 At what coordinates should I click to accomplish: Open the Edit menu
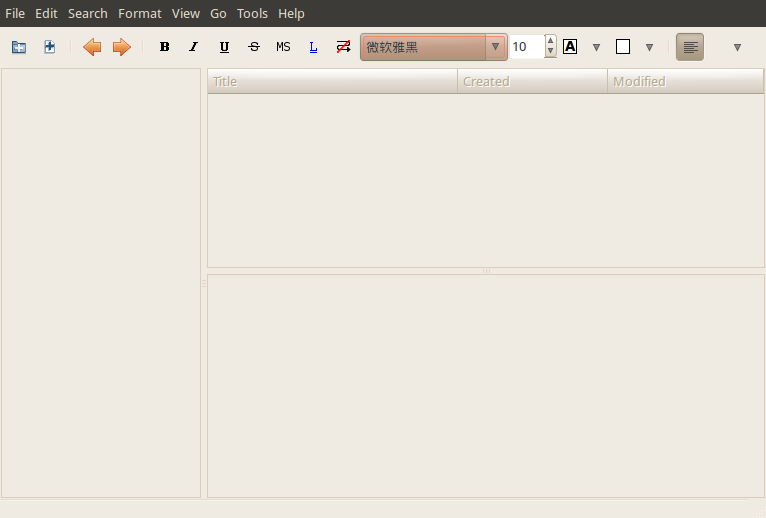pos(46,13)
